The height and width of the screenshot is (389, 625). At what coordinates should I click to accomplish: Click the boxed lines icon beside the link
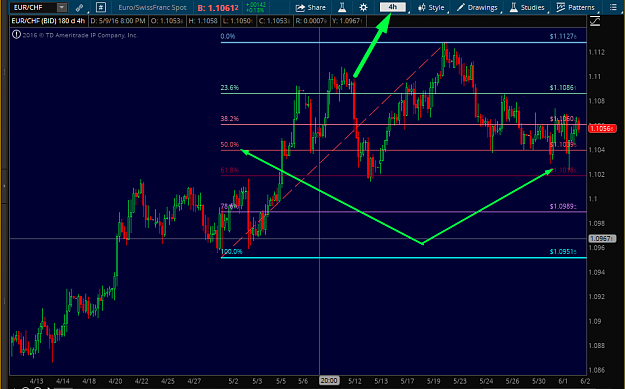click(101, 7)
